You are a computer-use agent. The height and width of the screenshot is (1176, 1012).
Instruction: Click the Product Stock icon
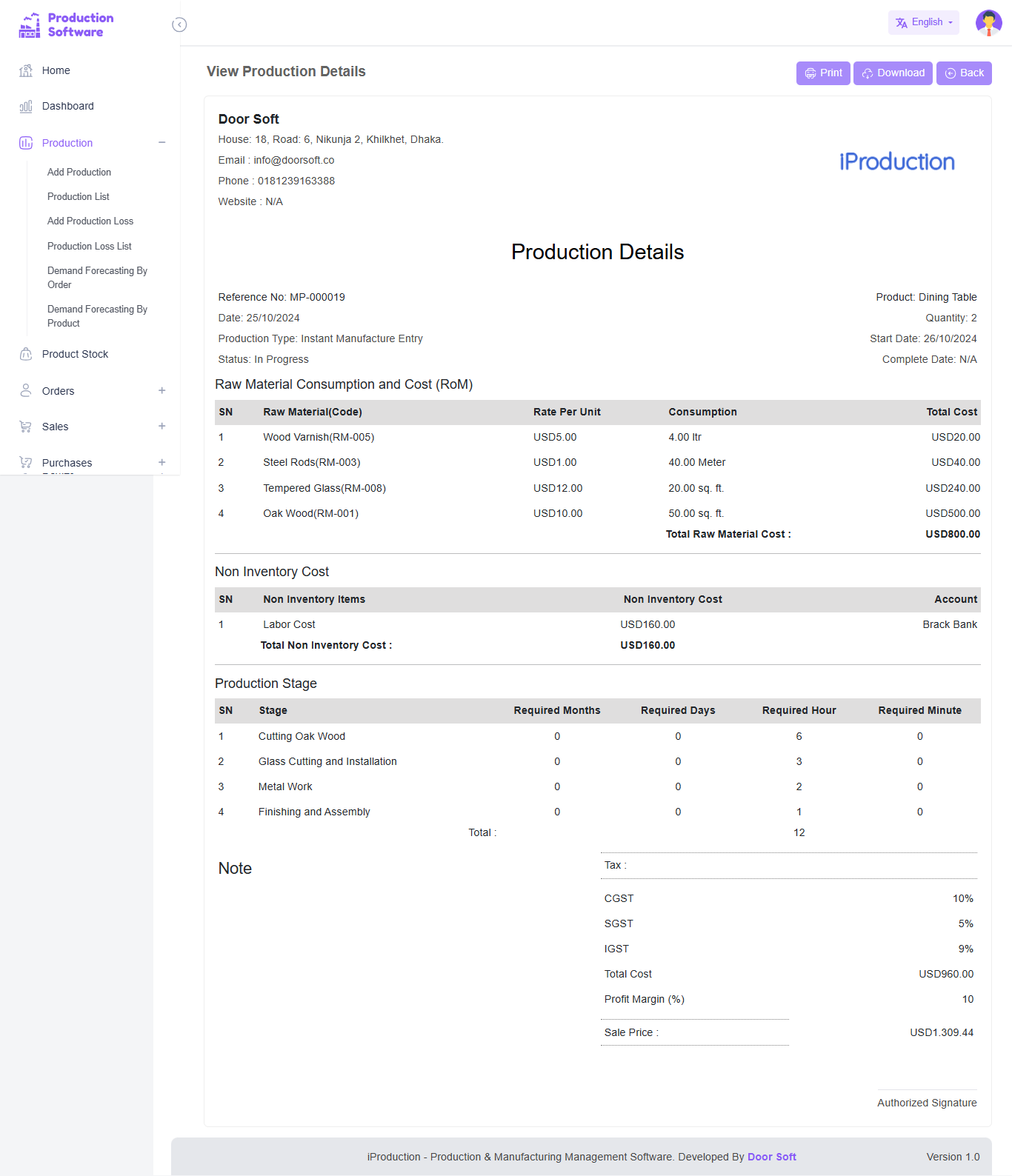coord(26,354)
